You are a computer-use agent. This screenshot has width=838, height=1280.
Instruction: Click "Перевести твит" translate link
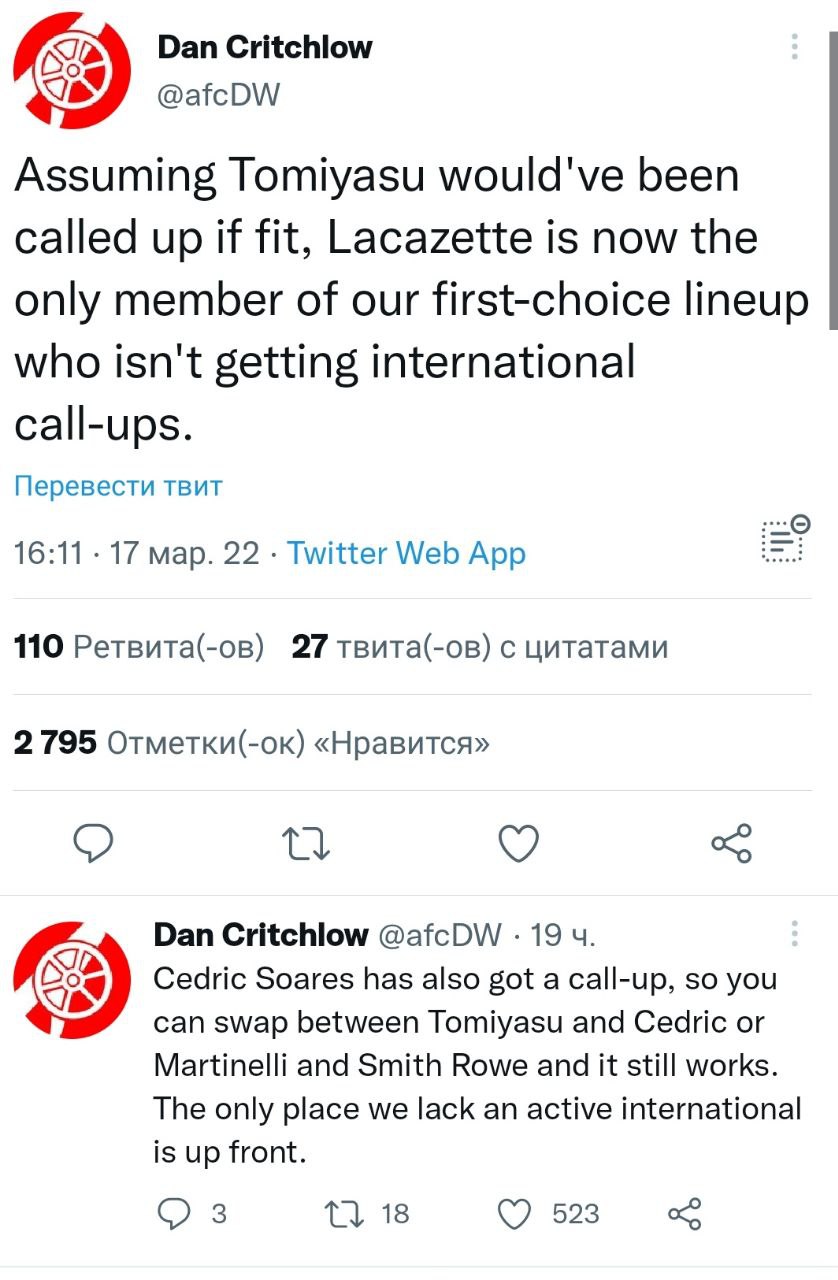coord(118,487)
